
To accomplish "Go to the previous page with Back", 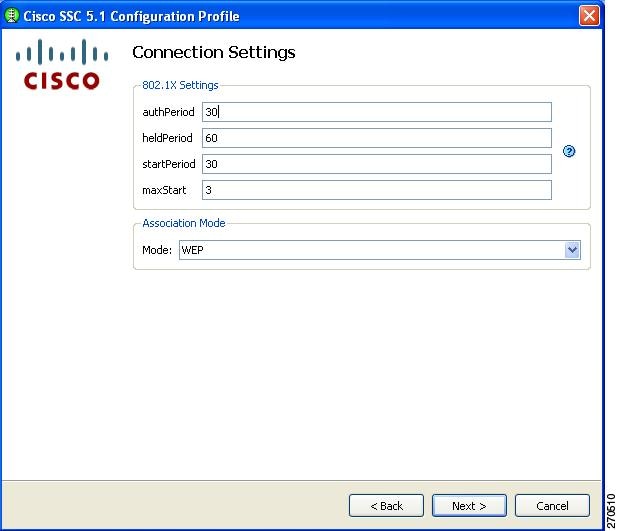I will [x=386, y=506].
